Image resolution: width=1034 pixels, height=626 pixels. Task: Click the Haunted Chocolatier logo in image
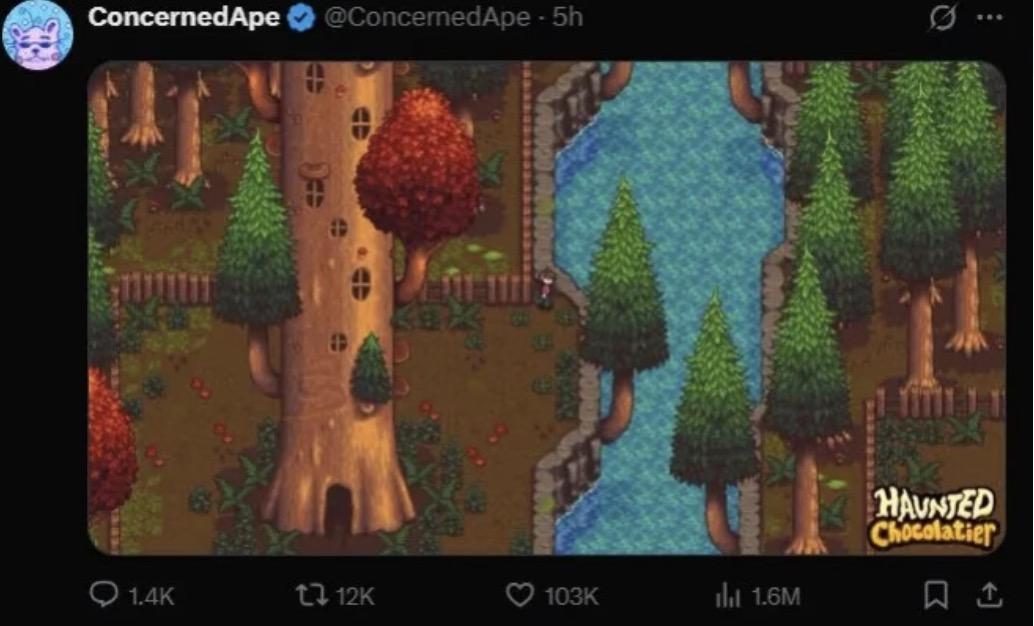tap(932, 517)
